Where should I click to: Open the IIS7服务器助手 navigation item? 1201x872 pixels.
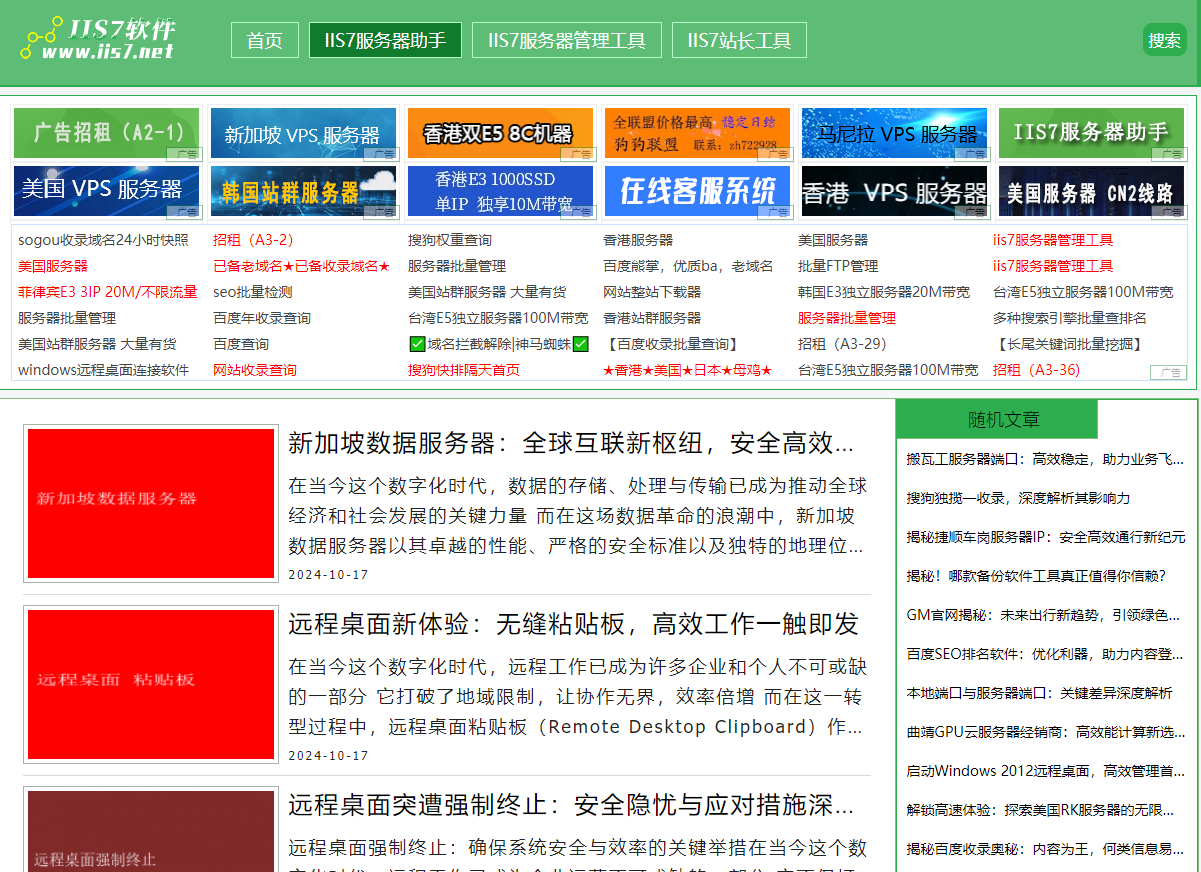coord(385,40)
